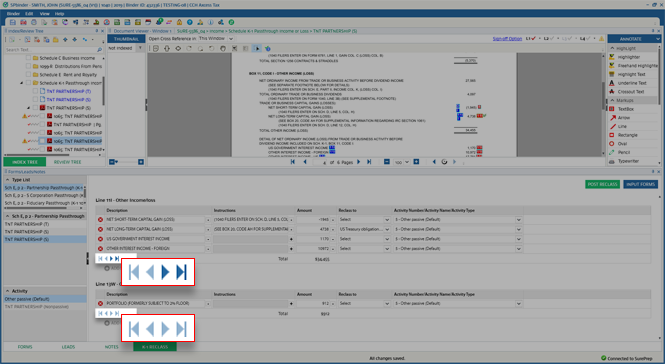Delete the Net Short-Term Capital Gain row
This screenshot has width=665, height=364.
[101, 220]
